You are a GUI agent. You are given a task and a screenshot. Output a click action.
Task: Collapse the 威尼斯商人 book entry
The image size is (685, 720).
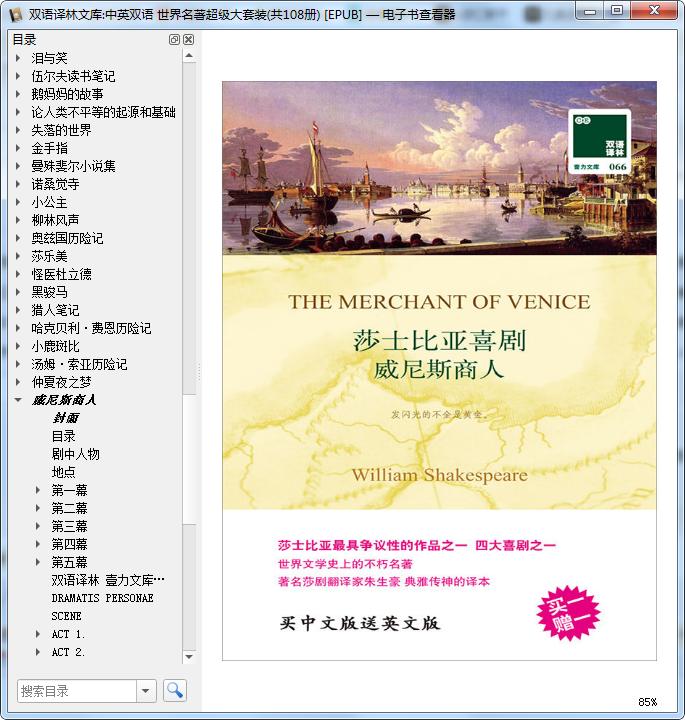tap(18, 400)
